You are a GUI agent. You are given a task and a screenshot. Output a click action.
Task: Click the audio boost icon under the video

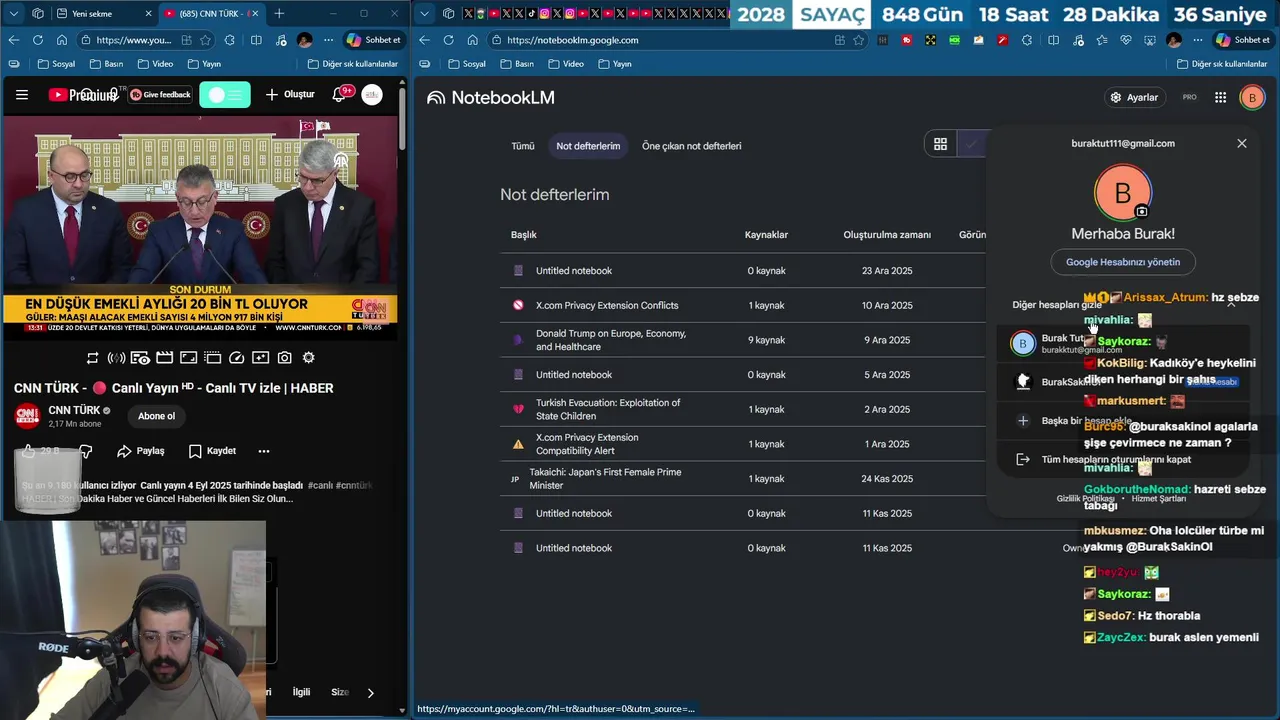[x=116, y=358]
